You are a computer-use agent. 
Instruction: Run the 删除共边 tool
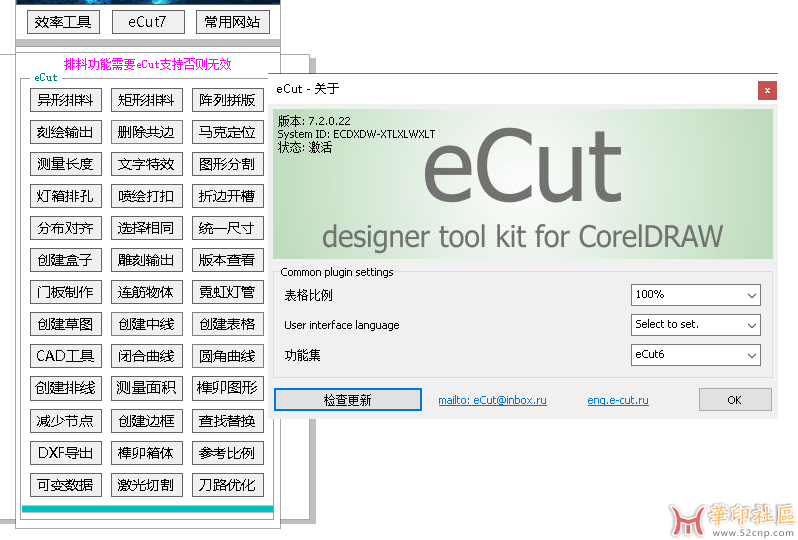147,132
